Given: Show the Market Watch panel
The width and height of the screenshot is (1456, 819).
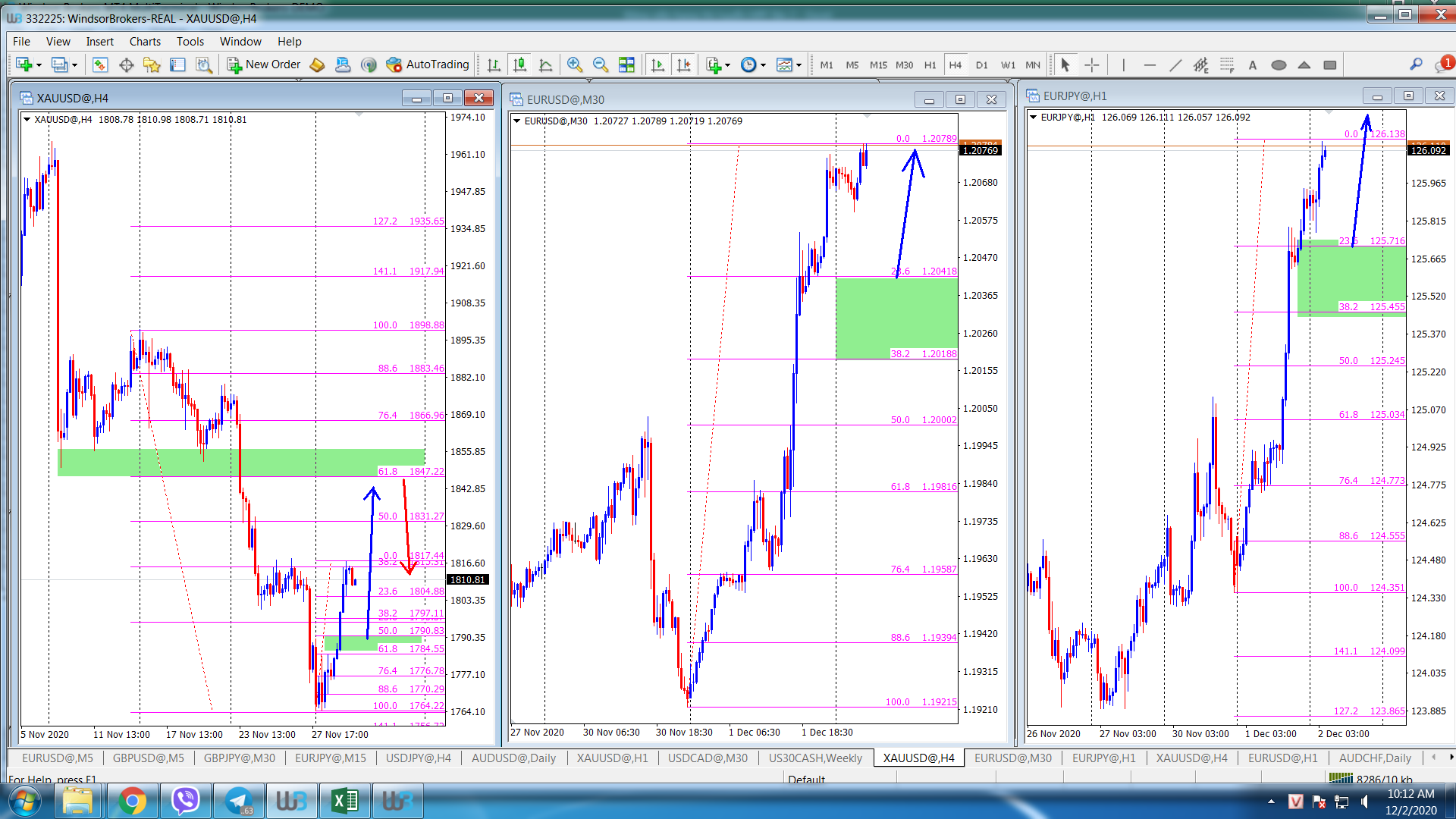Looking at the screenshot, I should point(100,65).
